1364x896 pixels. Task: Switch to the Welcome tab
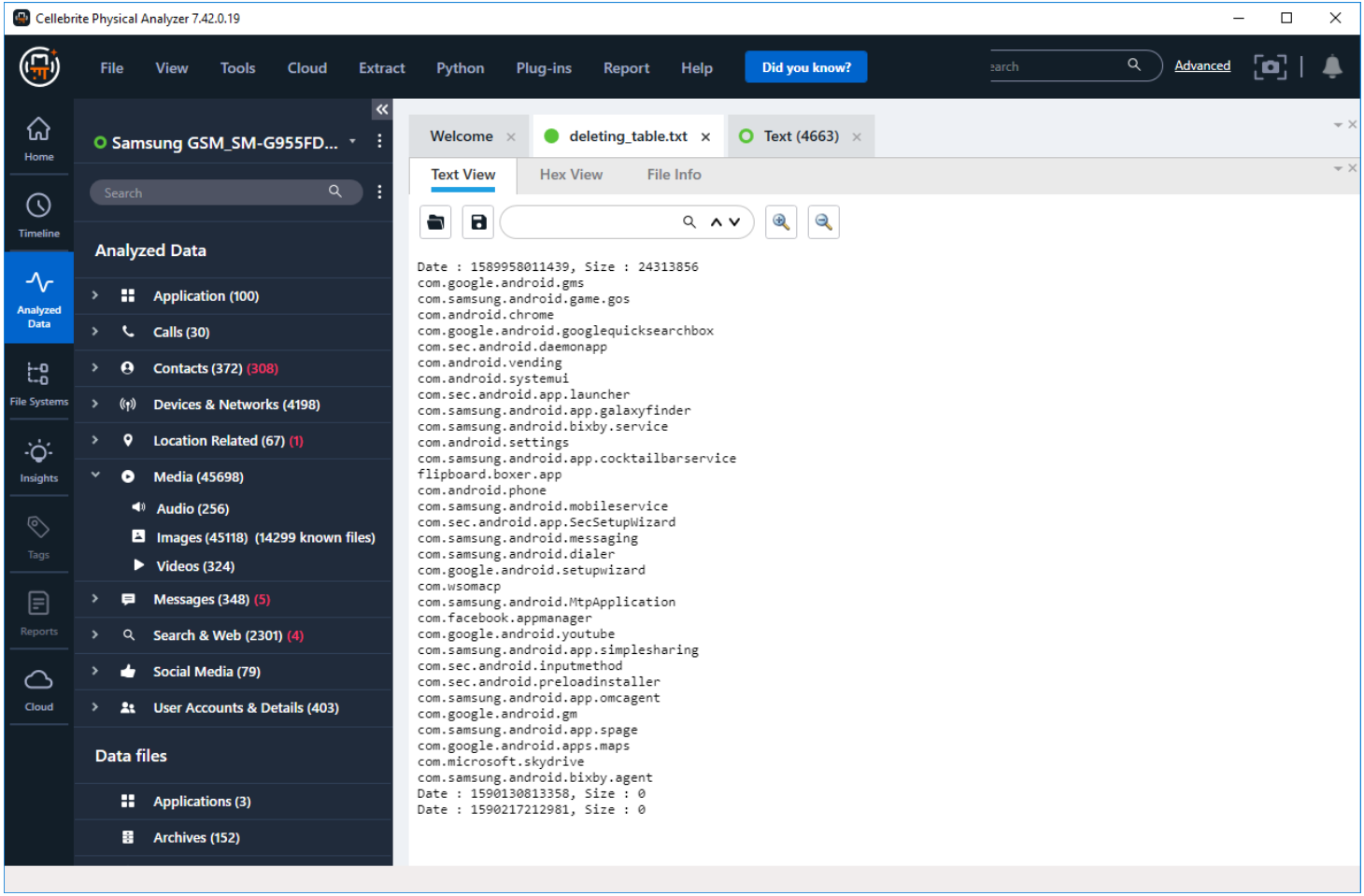click(x=462, y=136)
